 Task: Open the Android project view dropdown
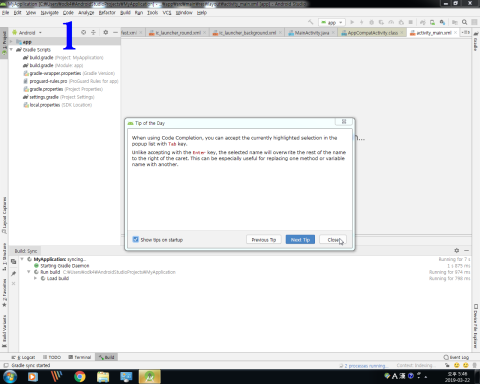point(27,33)
